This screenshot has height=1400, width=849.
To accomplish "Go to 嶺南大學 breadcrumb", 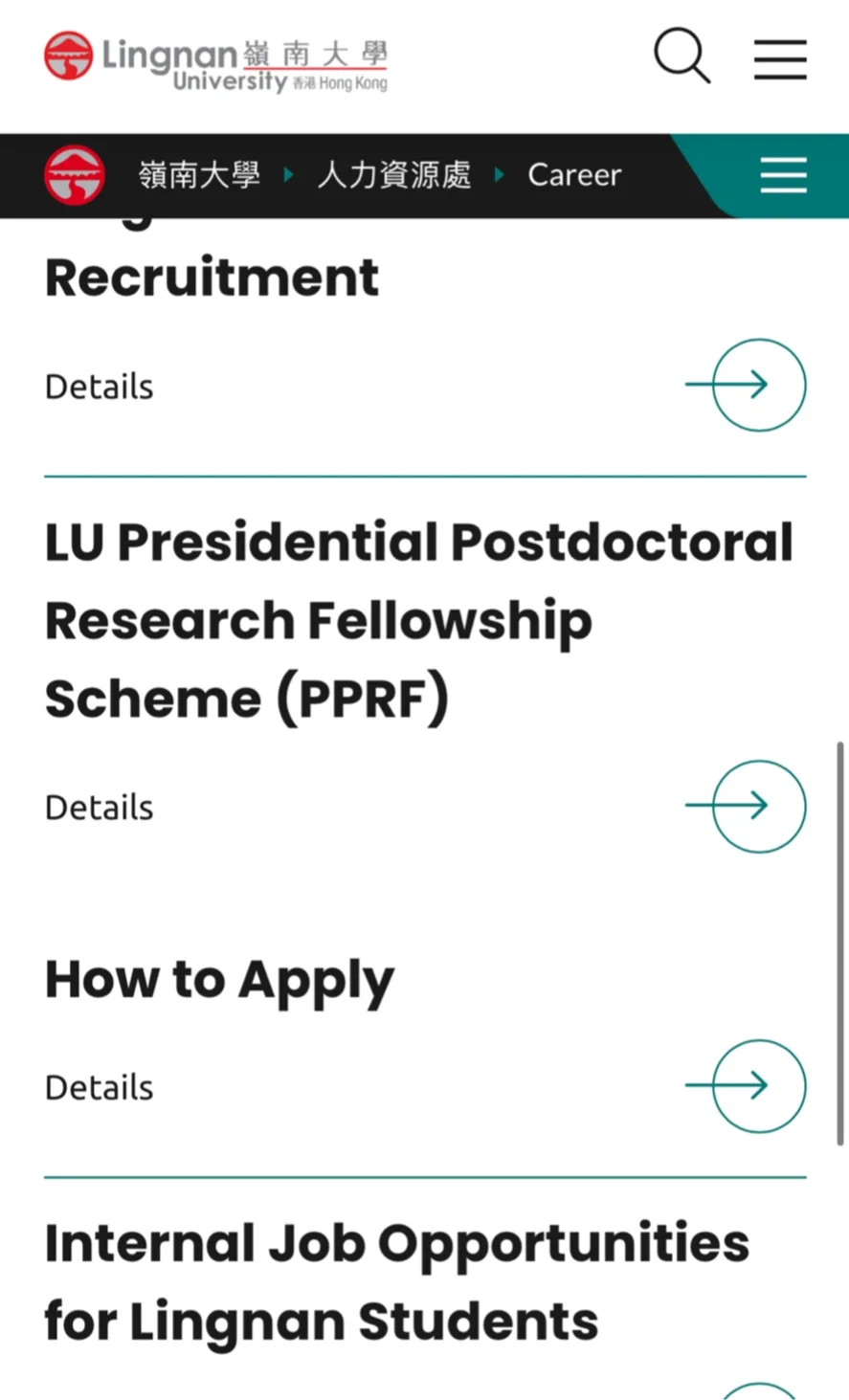I will point(199,175).
